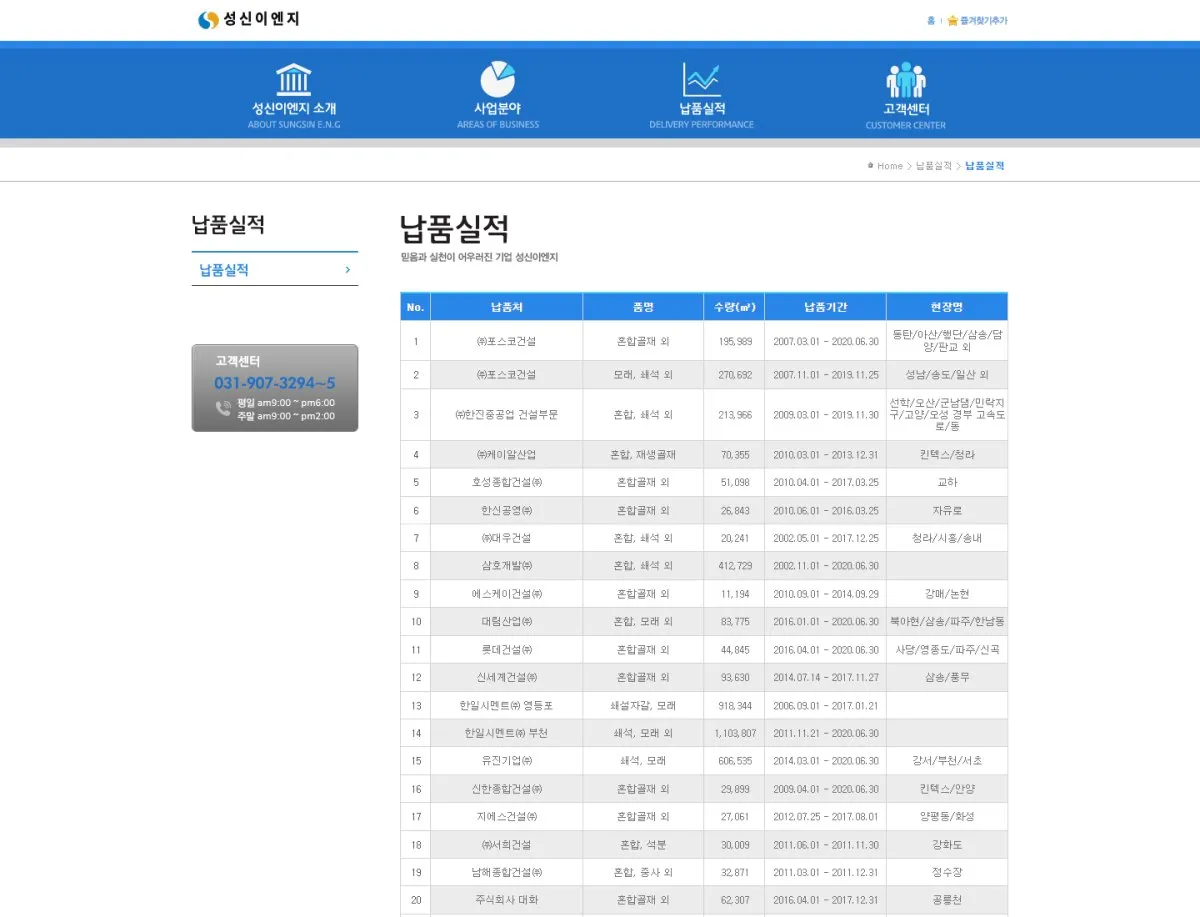1200x917 pixels.
Task: Click the phone icon in the 고객센터 box
Action: pos(223,408)
